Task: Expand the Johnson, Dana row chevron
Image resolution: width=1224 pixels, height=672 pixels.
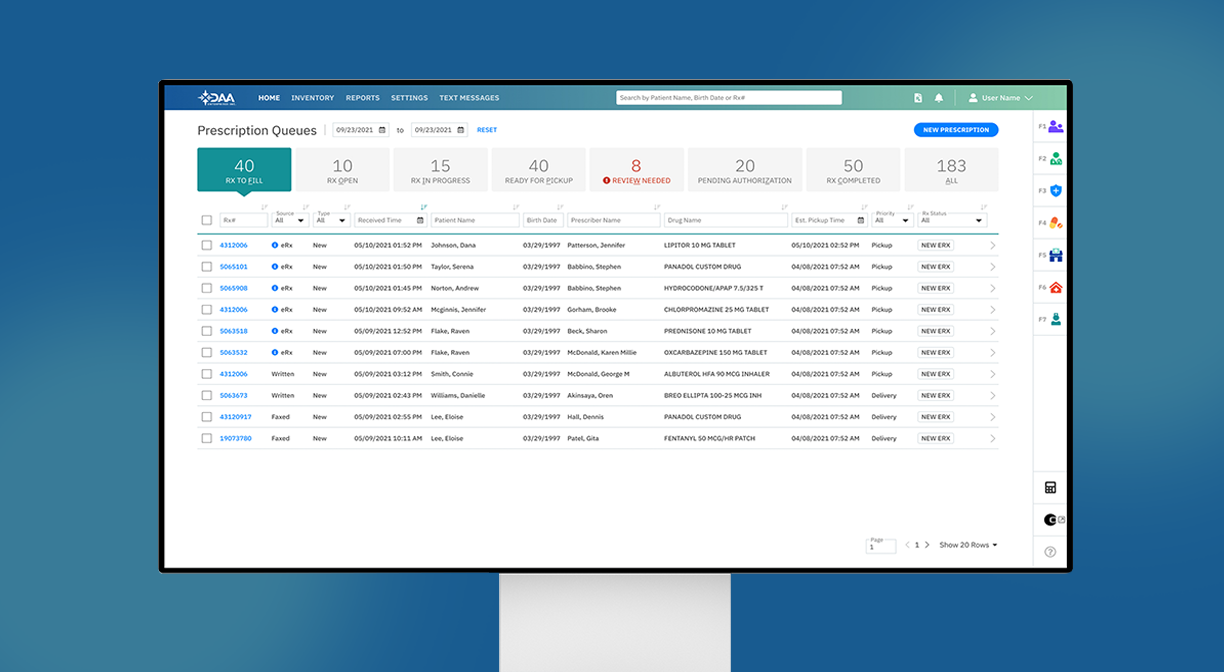Action: pyautogui.click(x=993, y=245)
